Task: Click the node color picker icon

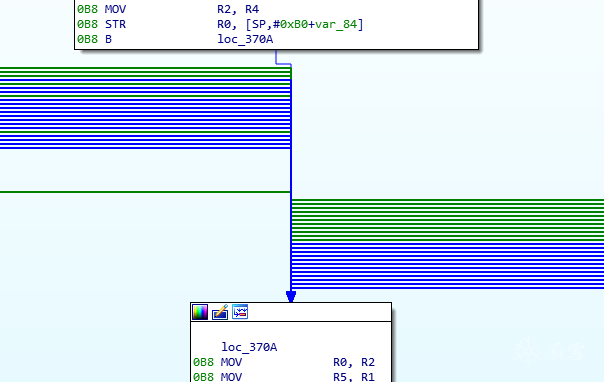Action: click(x=200, y=312)
